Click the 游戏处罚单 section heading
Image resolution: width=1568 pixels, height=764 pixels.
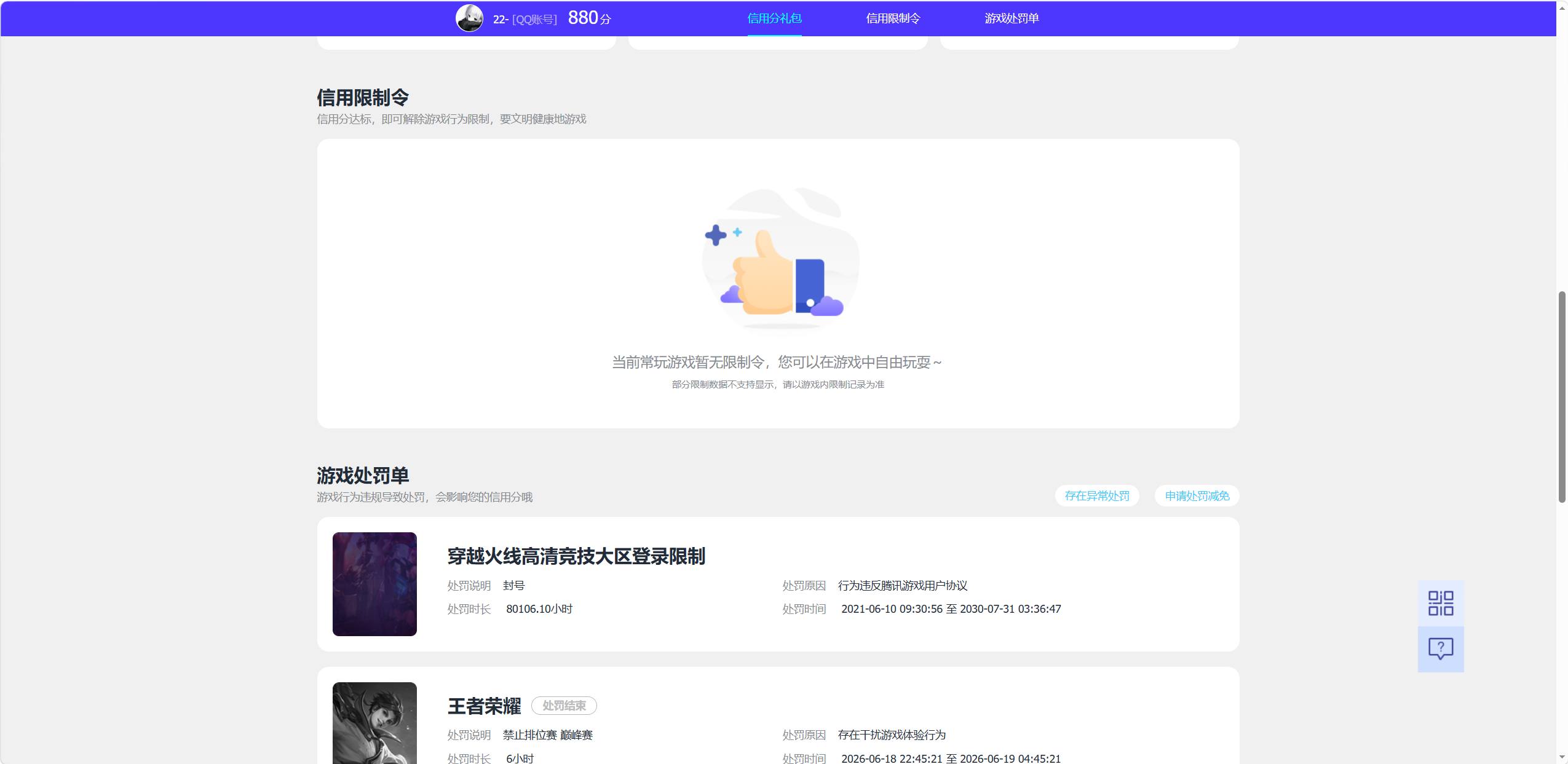pyautogui.click(x=363, y=476)
